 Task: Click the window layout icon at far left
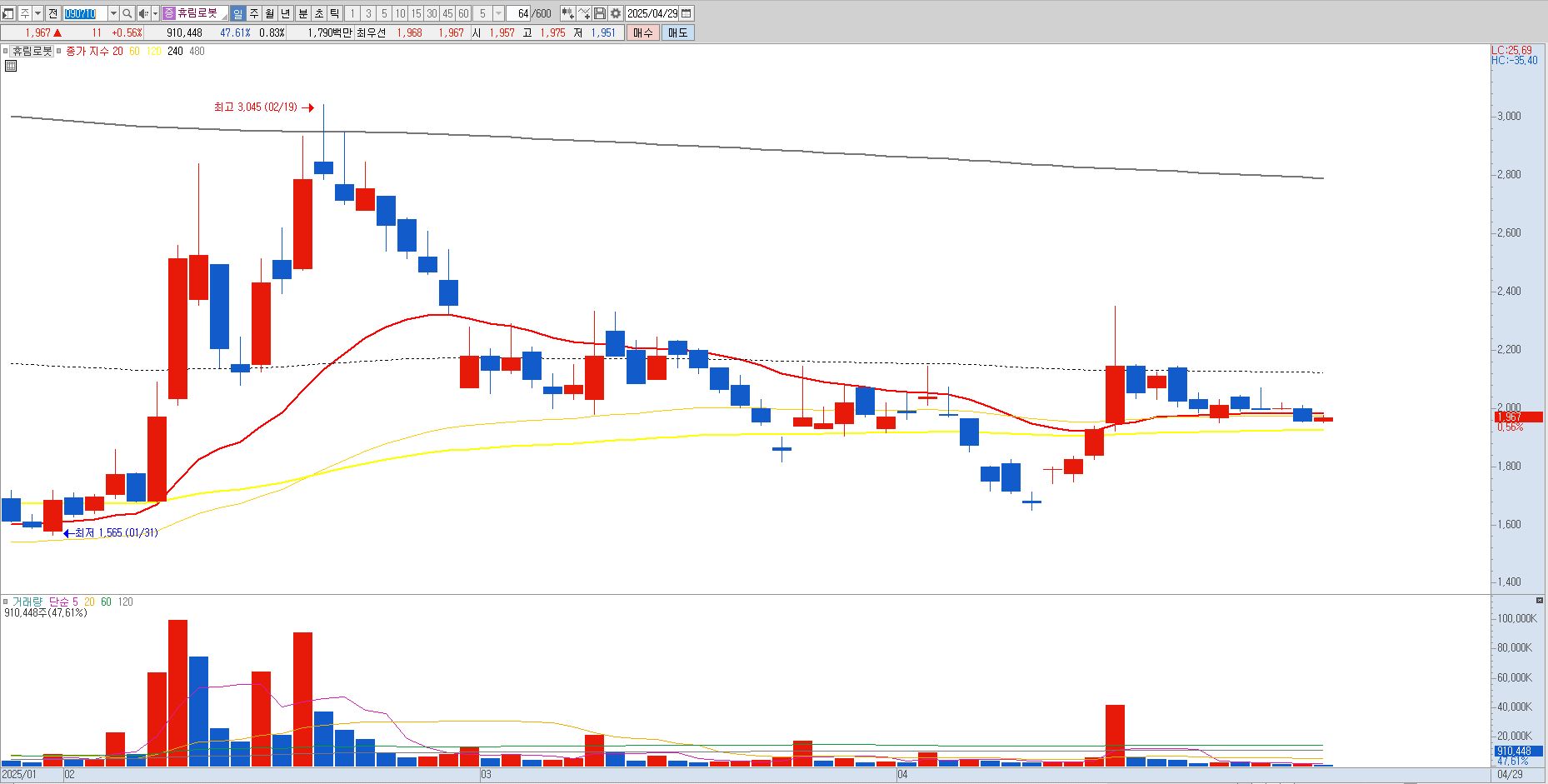7,13
